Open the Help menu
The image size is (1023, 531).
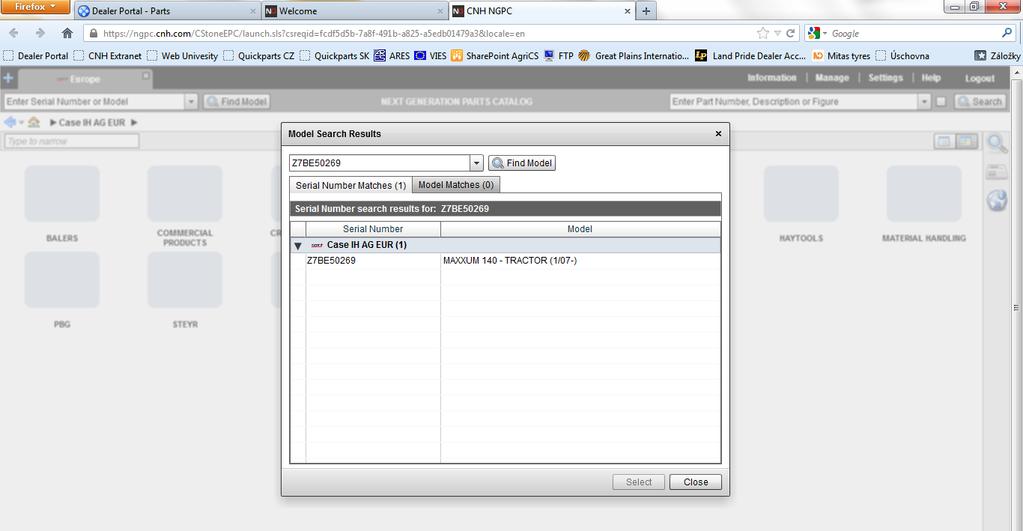tap(931, 78)
